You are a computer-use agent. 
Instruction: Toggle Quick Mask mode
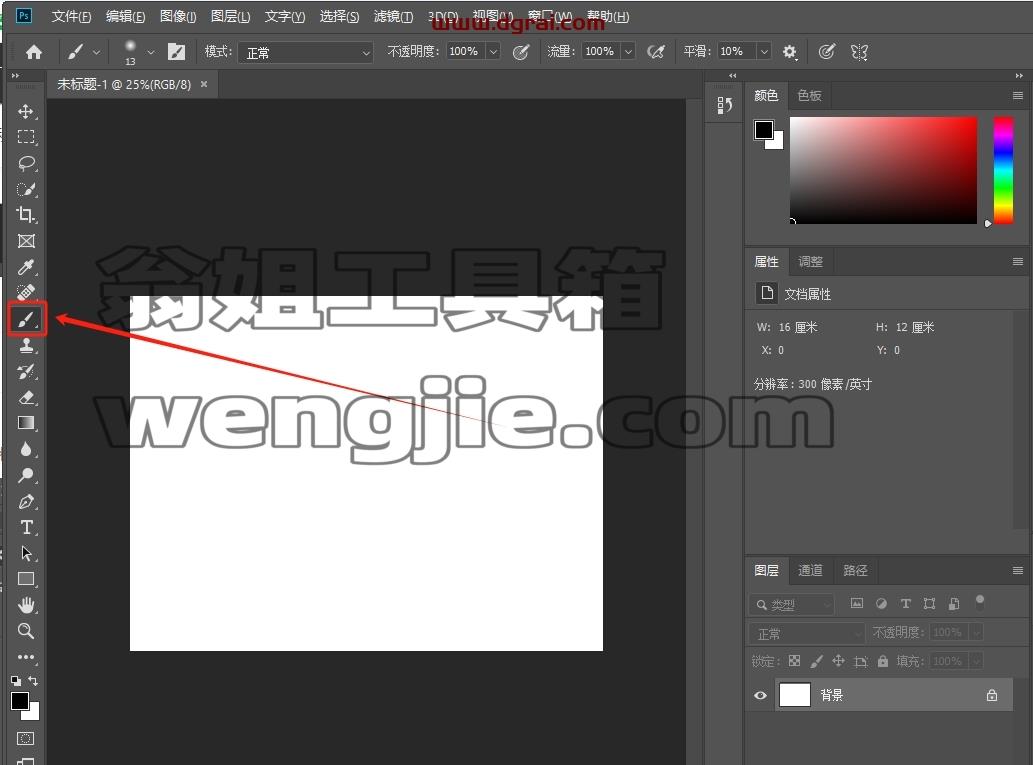[26, 738]
